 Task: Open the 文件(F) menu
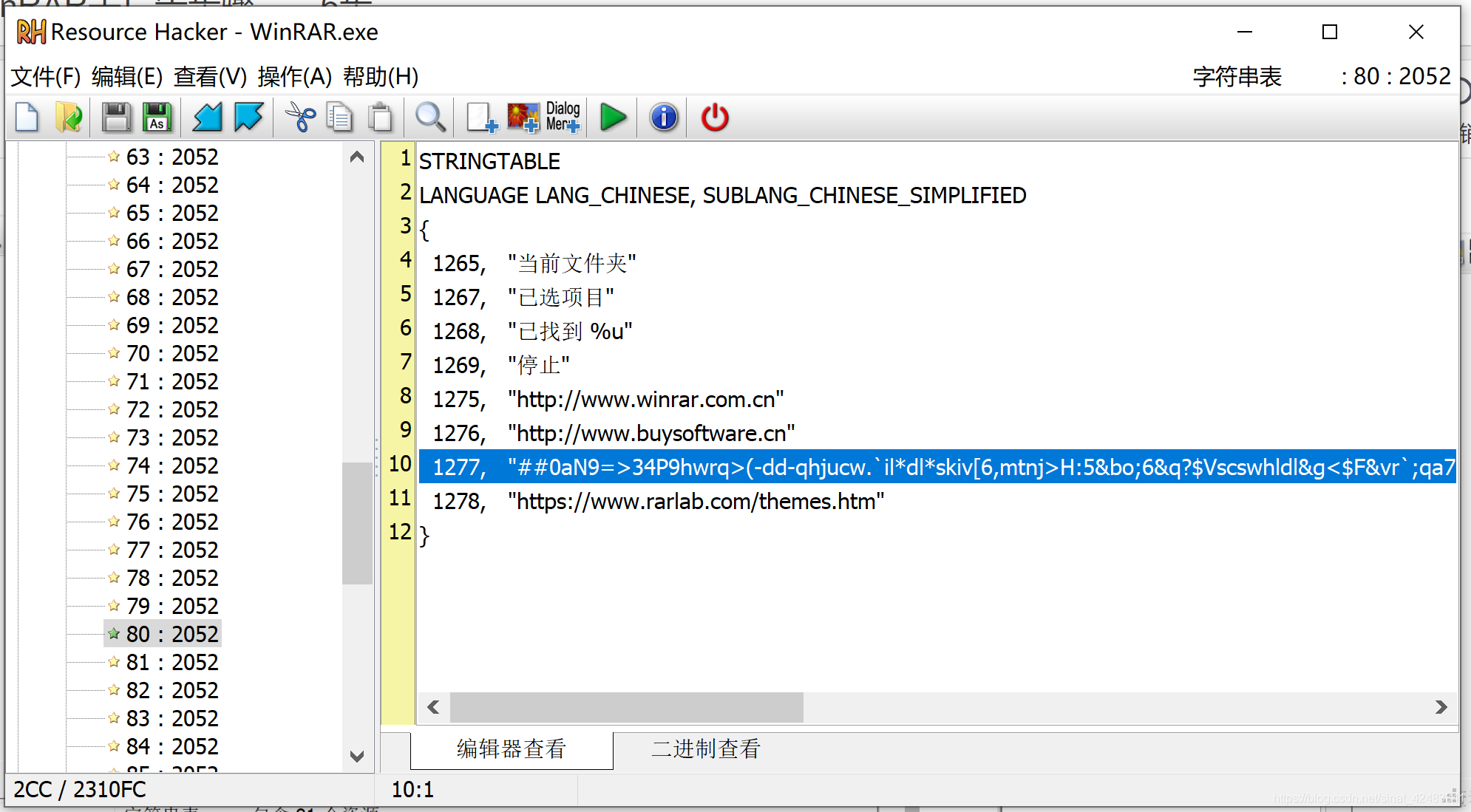[46, 77]
